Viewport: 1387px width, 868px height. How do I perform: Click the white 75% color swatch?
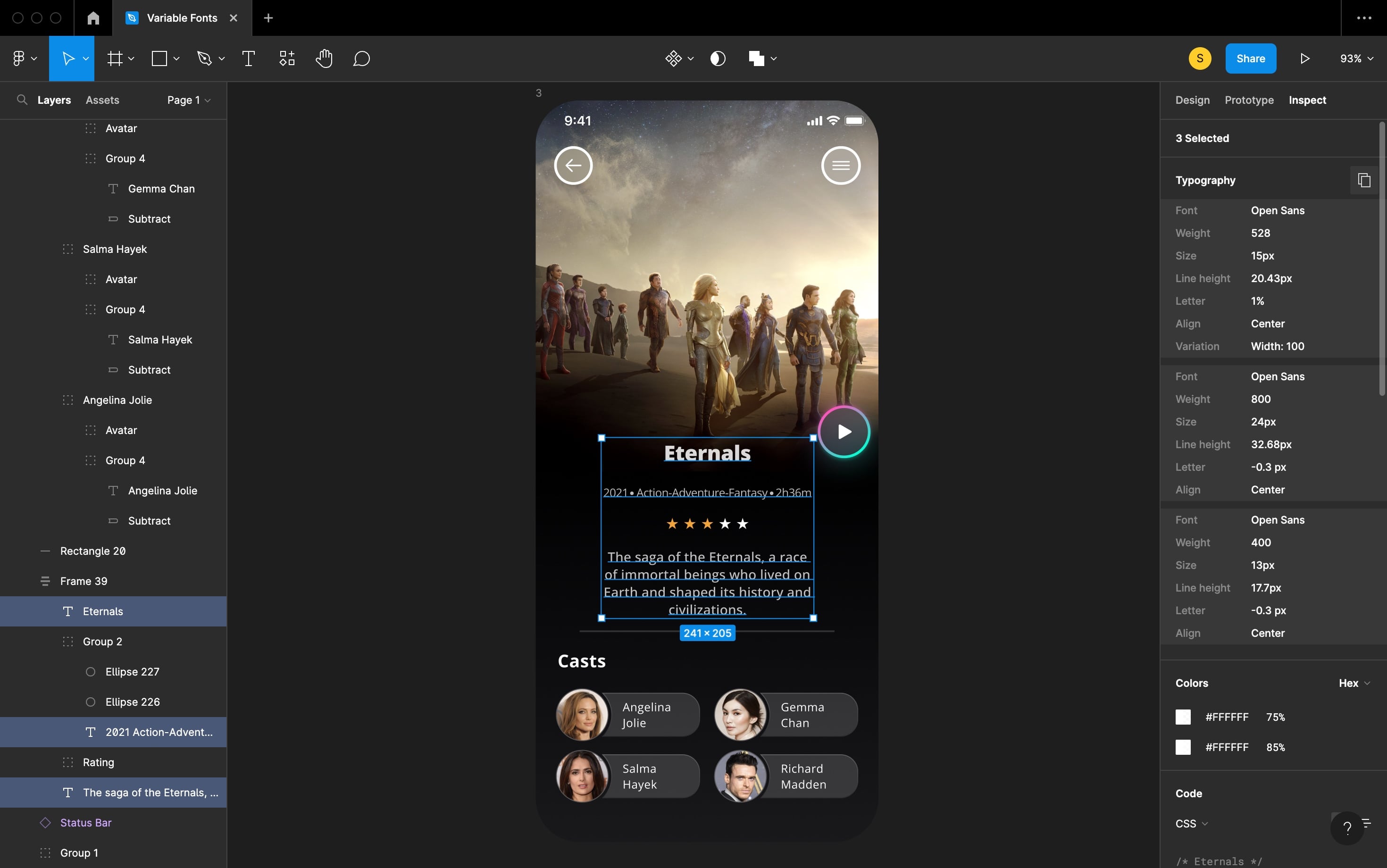click(1183, 717)
